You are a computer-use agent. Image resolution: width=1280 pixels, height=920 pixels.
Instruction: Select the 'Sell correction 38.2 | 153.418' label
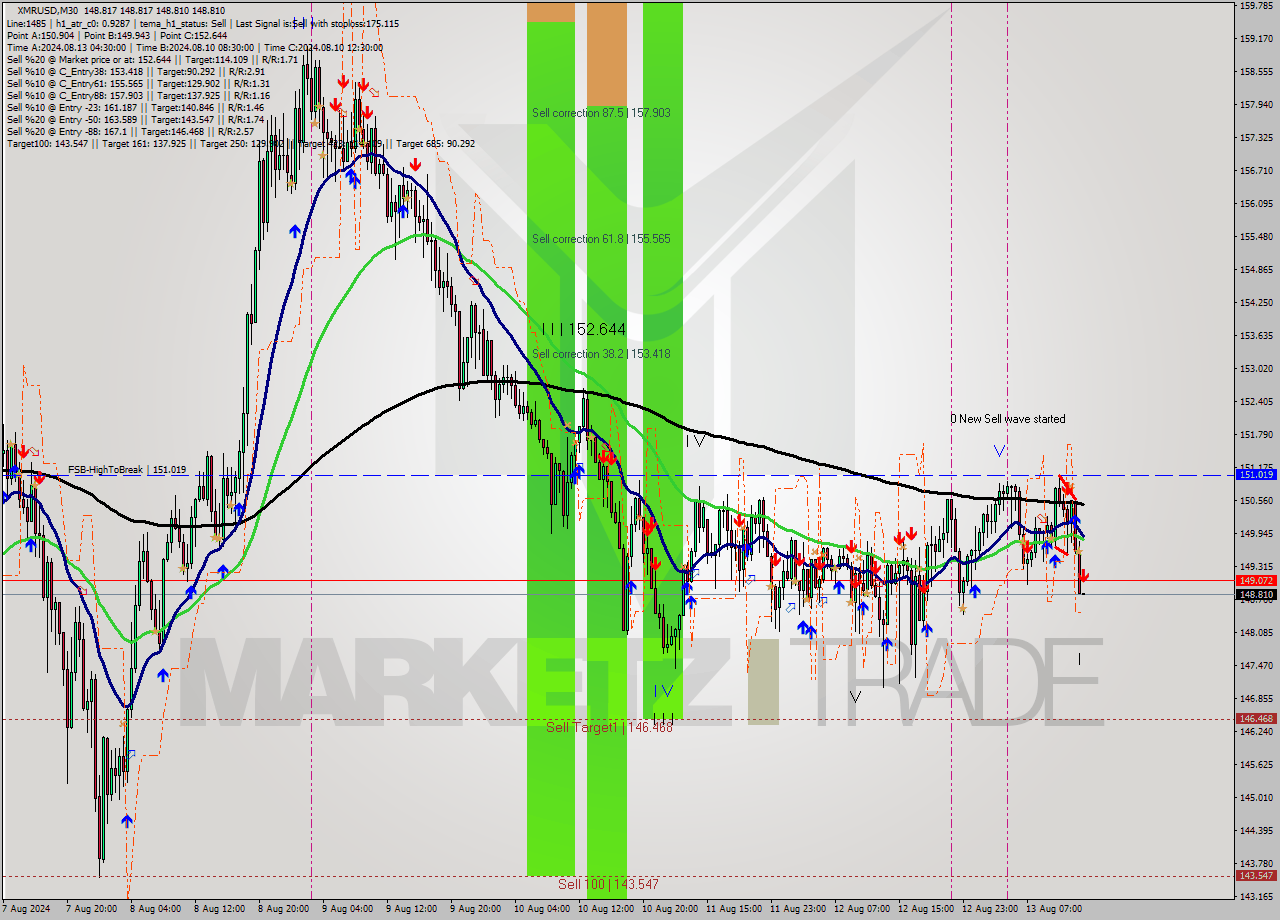(601, 354)
